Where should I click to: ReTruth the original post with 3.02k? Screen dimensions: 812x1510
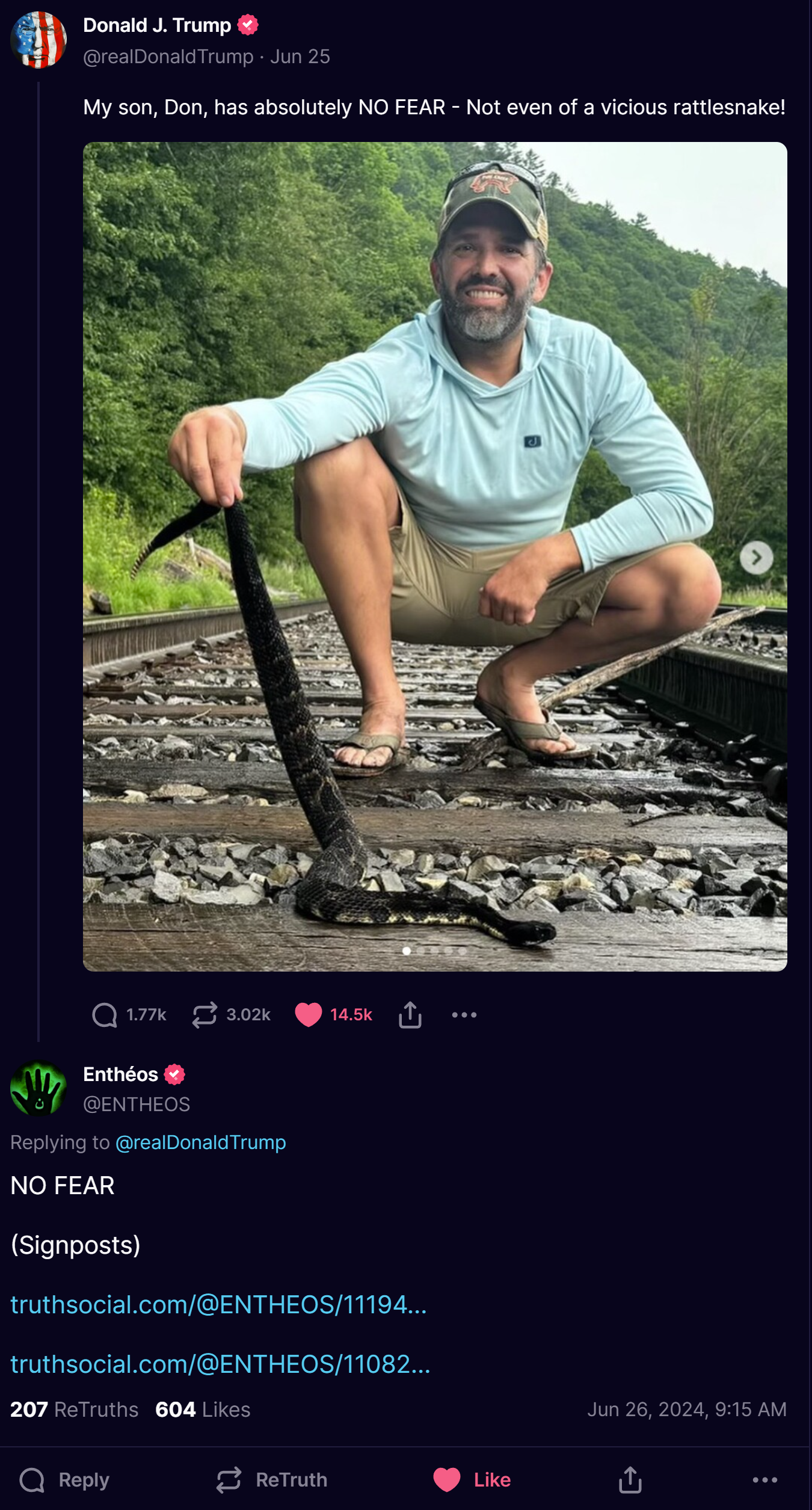[232, 1014]
